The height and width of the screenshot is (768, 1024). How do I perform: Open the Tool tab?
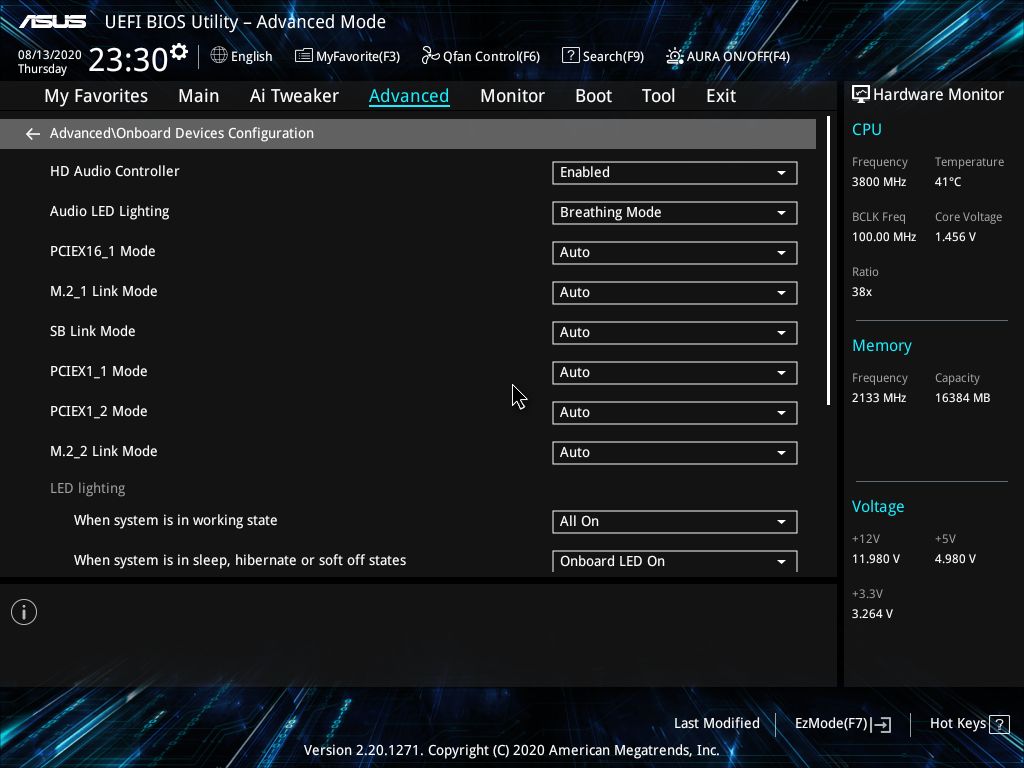[x=658, y=96]
